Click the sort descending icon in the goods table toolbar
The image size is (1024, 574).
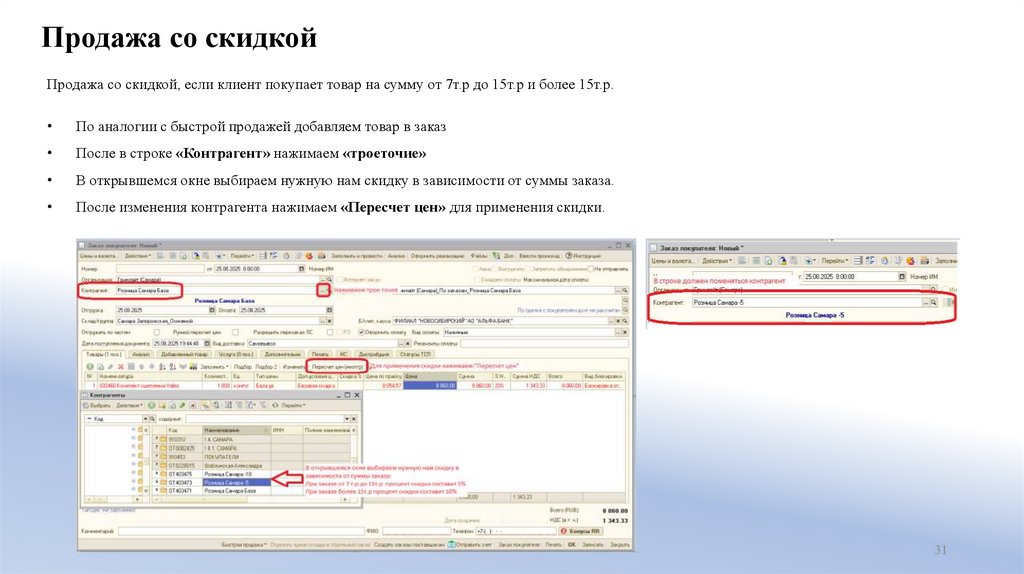(172, 366)
